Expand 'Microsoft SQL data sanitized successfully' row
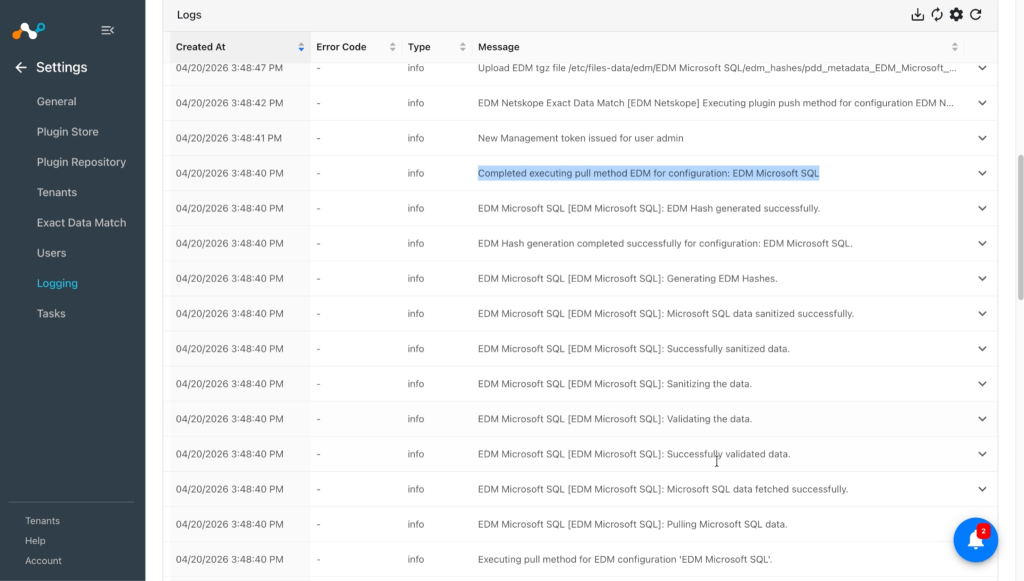The image size is (1024, 581). [x=982, y=313]
